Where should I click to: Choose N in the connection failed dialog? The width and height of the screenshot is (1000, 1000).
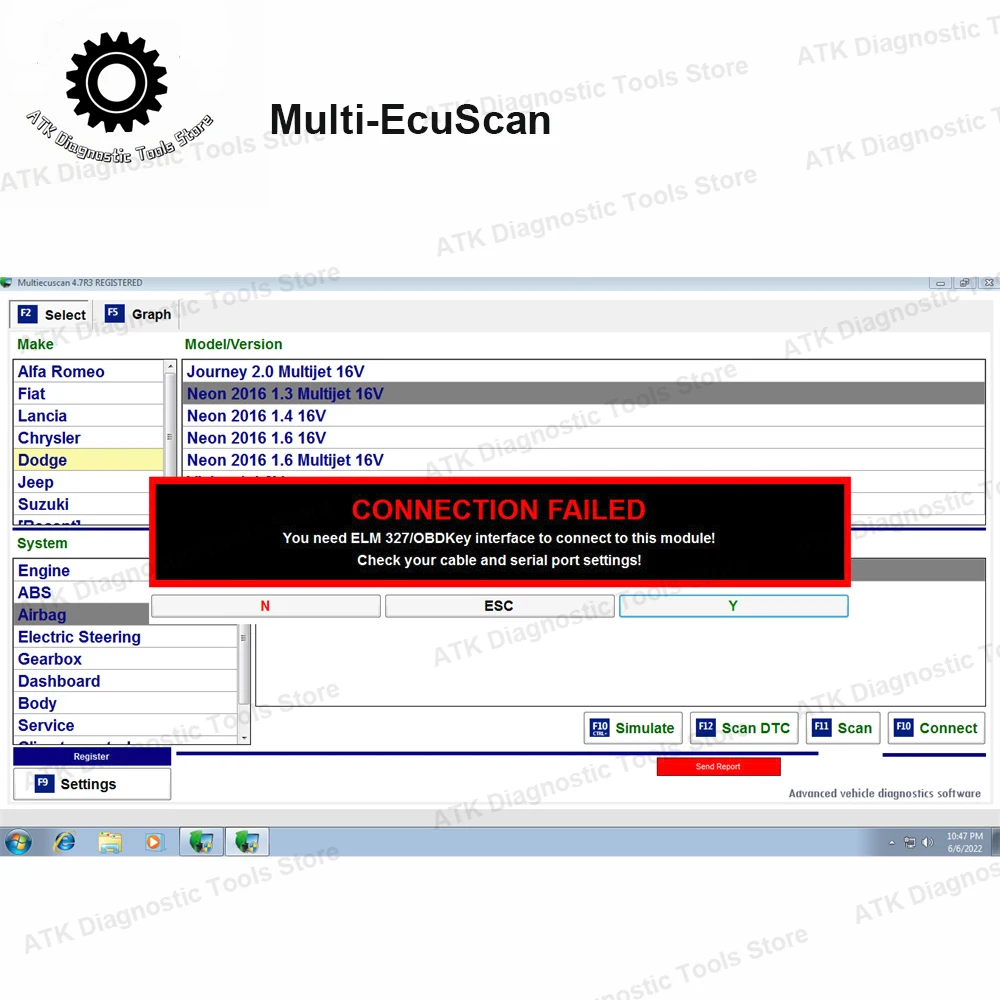pyautogui.click(x=265, y=606)
